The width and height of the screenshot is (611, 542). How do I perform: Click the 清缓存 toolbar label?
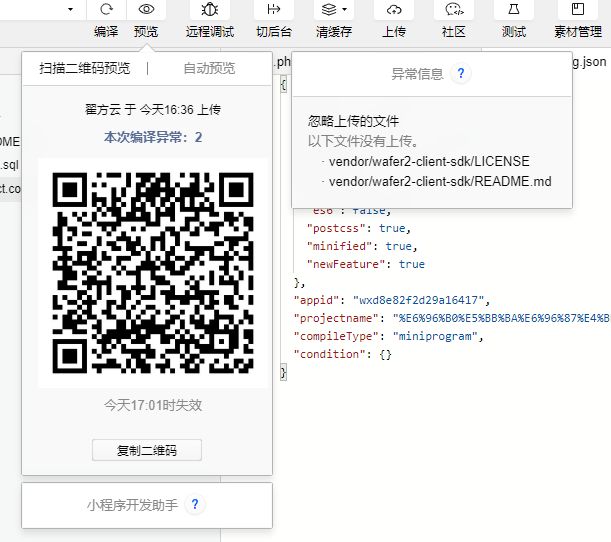coord(334,32)
